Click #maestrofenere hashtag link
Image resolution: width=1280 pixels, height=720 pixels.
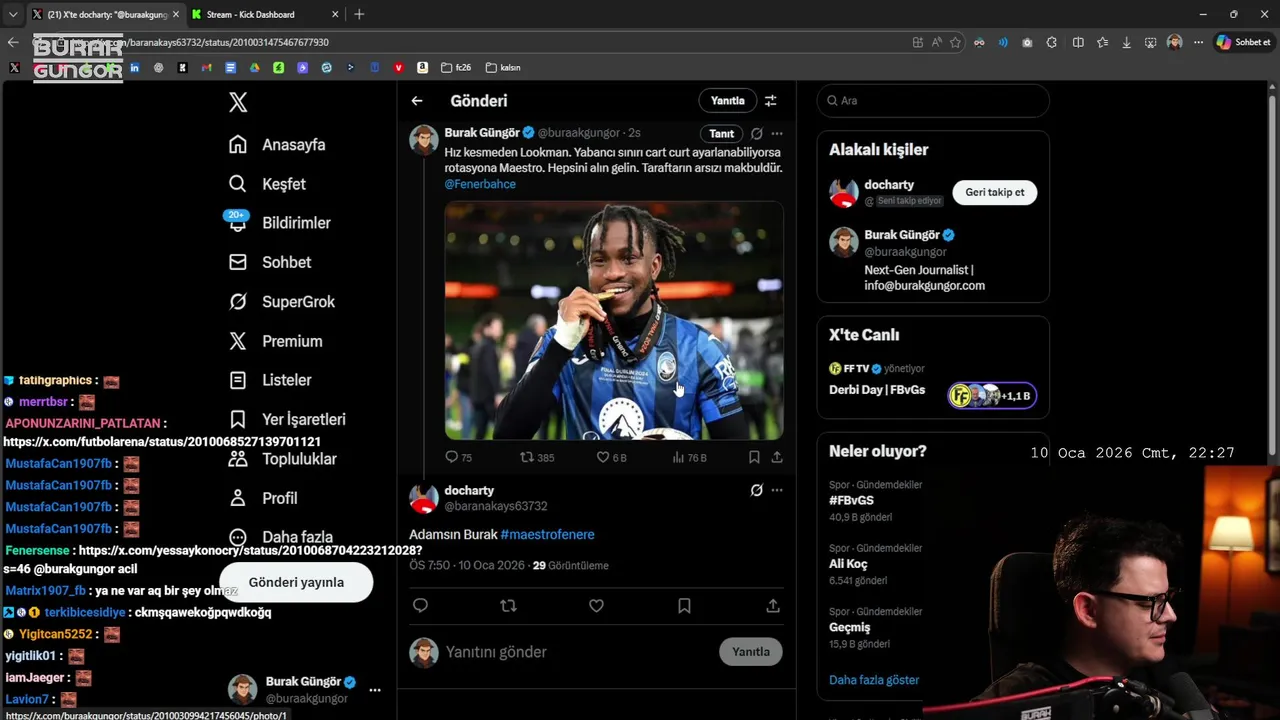547,534
